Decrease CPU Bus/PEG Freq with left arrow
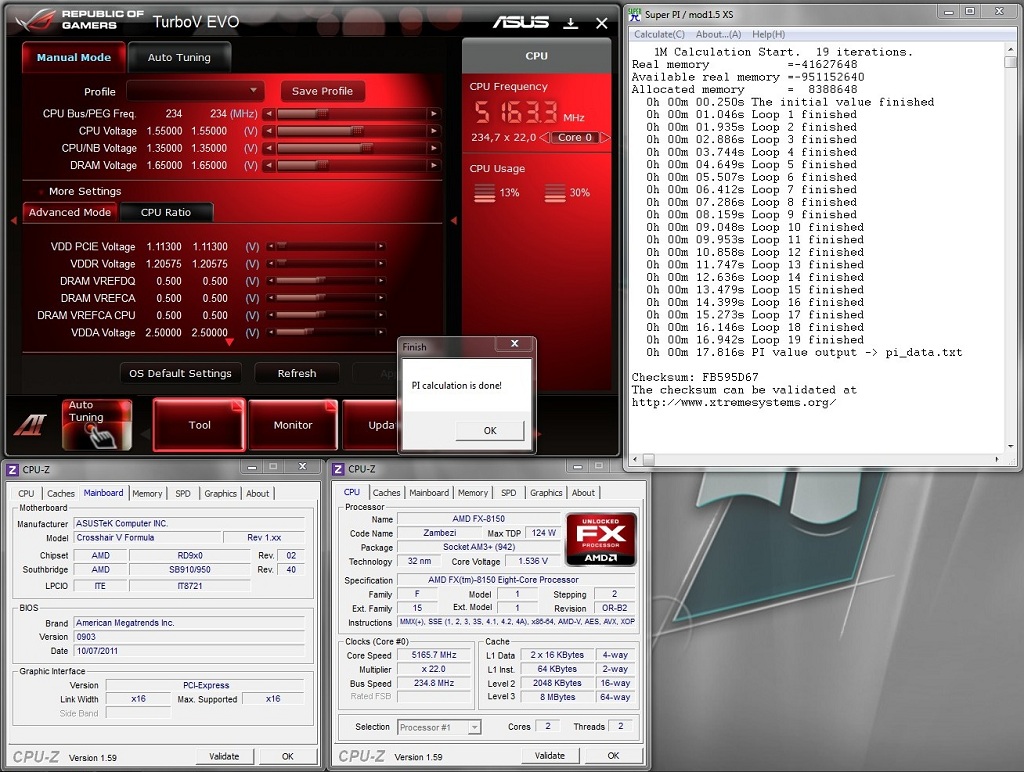Screen dimensions: 1024x772 pos(268,114)
